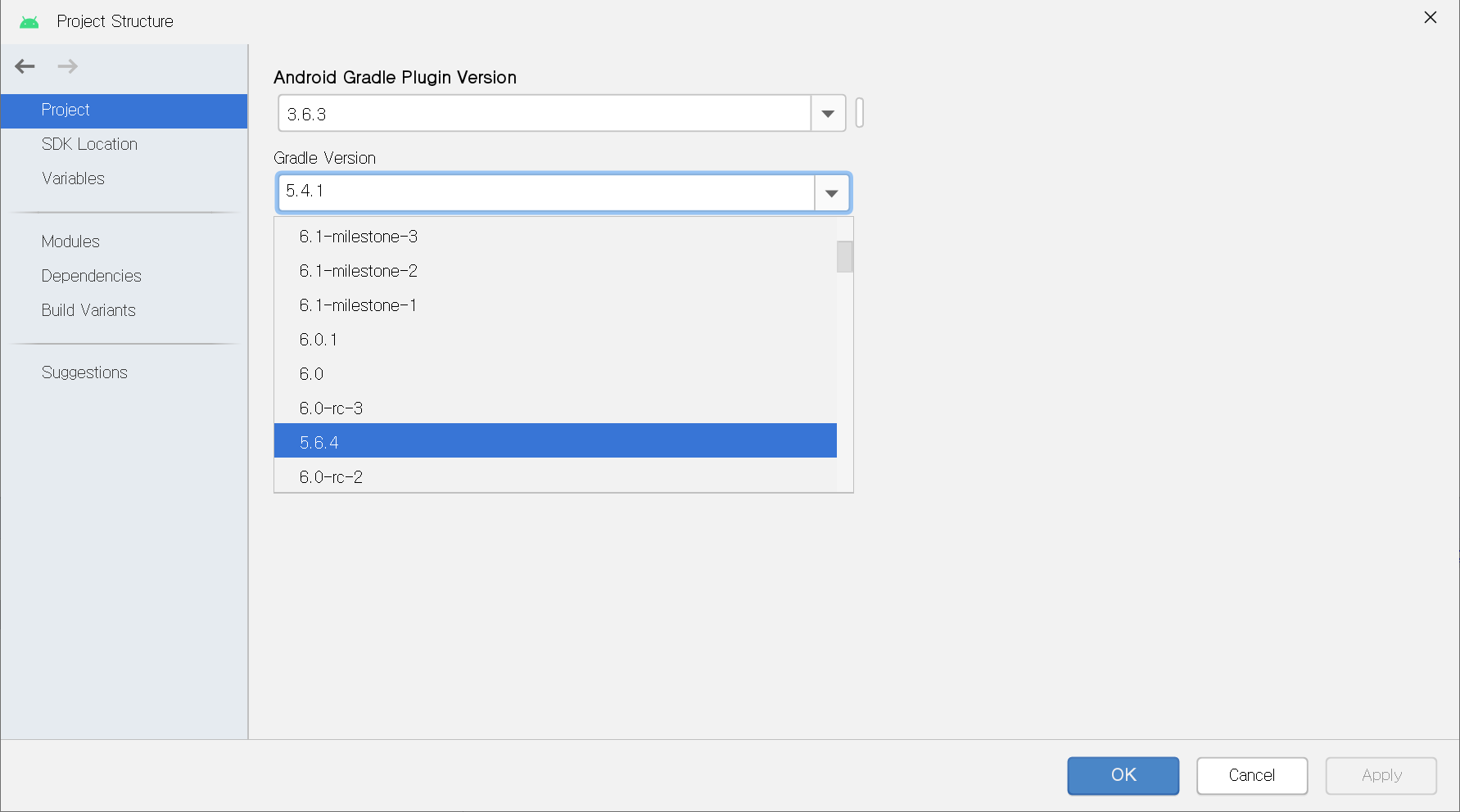Image resolution: width=1460 pixels, height=812 pixels.
Task: Click the Cancel button
Action: click(1252, 775)
